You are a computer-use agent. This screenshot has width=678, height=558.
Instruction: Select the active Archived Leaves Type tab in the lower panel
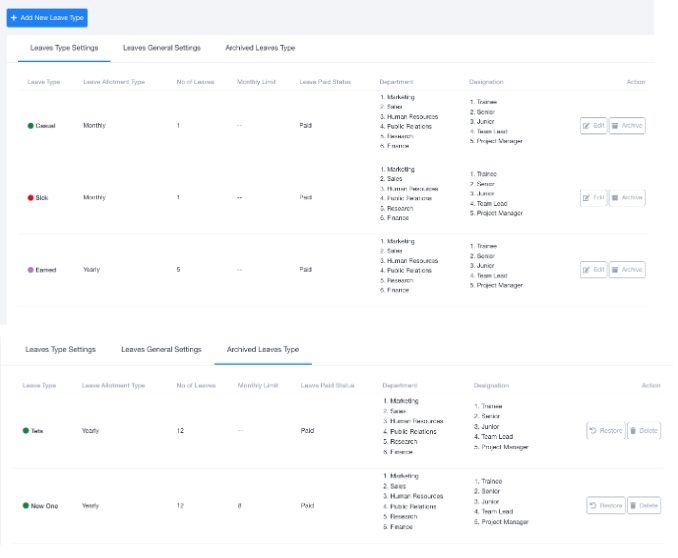tap(263, 350)
